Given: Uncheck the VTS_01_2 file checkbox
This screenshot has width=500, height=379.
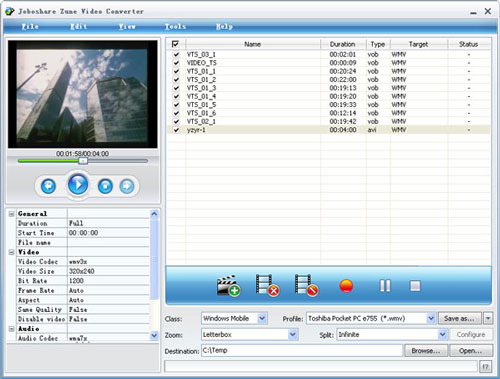Looking at the screenshot, I should pos(176,79).
